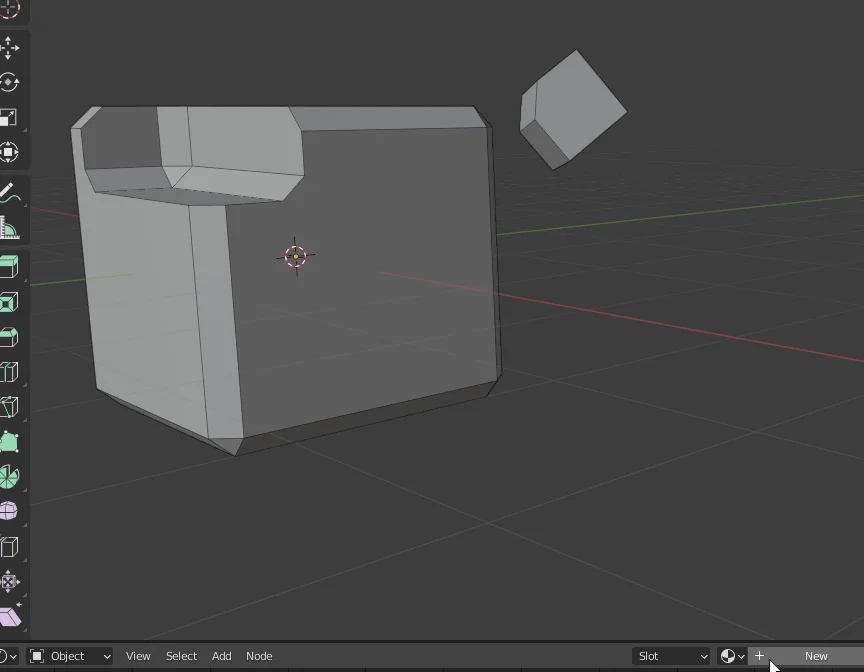Select the Move tool in the toolbar
Image resolution: width=864 pixels, height=672 pixels.
(x=12, y=48)
